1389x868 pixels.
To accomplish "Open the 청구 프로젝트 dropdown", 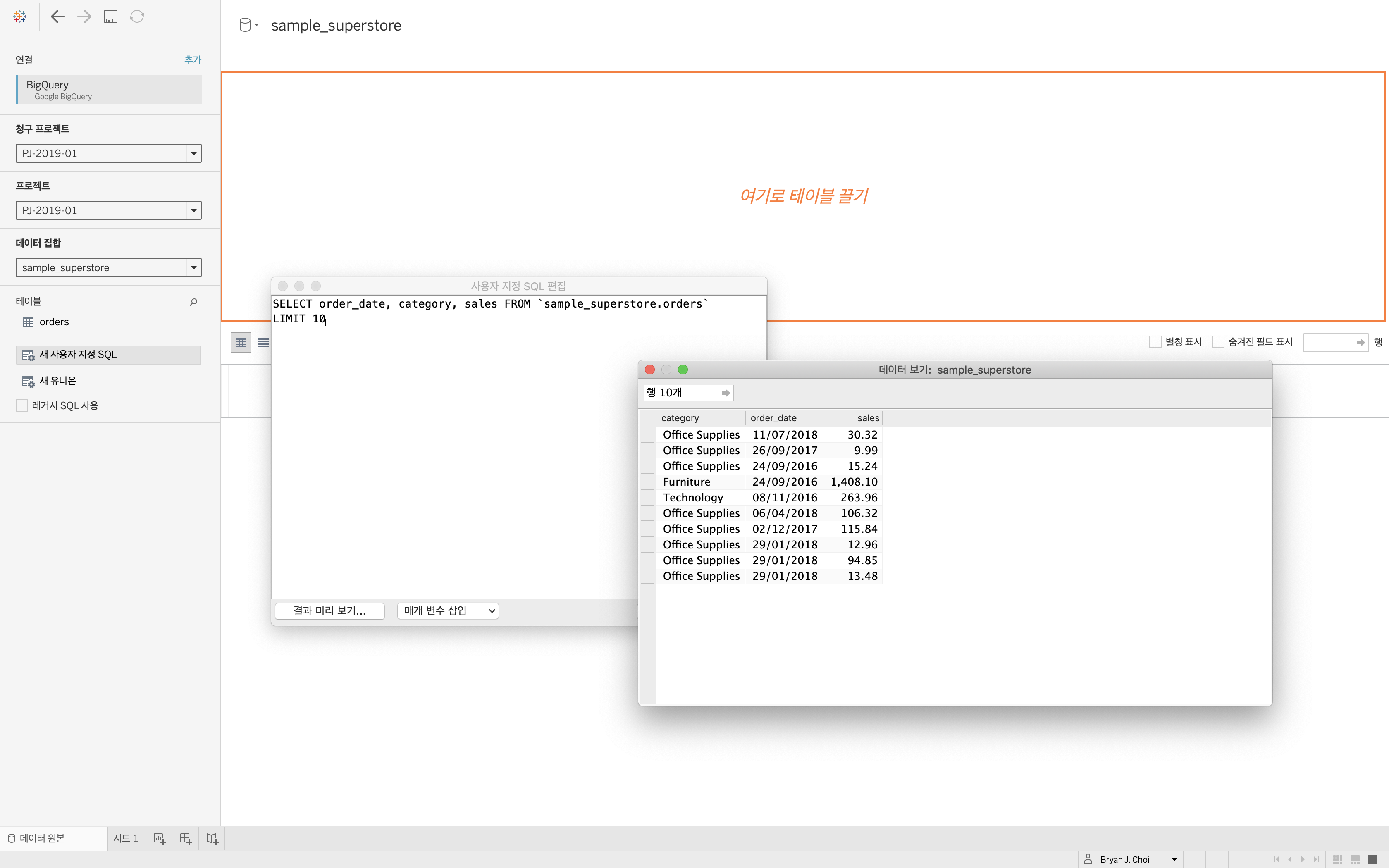I will coord(193,153).
